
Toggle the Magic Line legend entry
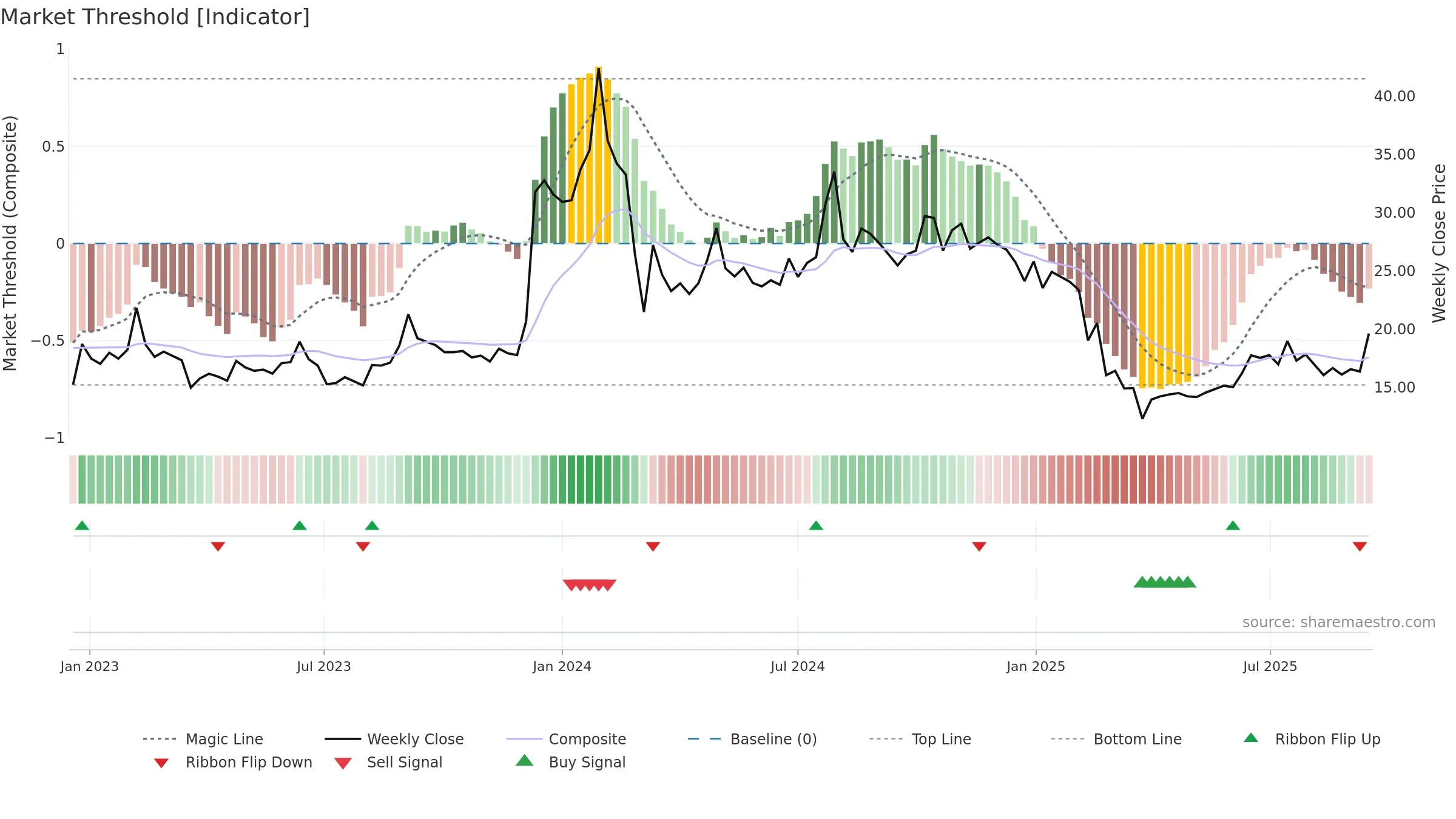[203, 739]
